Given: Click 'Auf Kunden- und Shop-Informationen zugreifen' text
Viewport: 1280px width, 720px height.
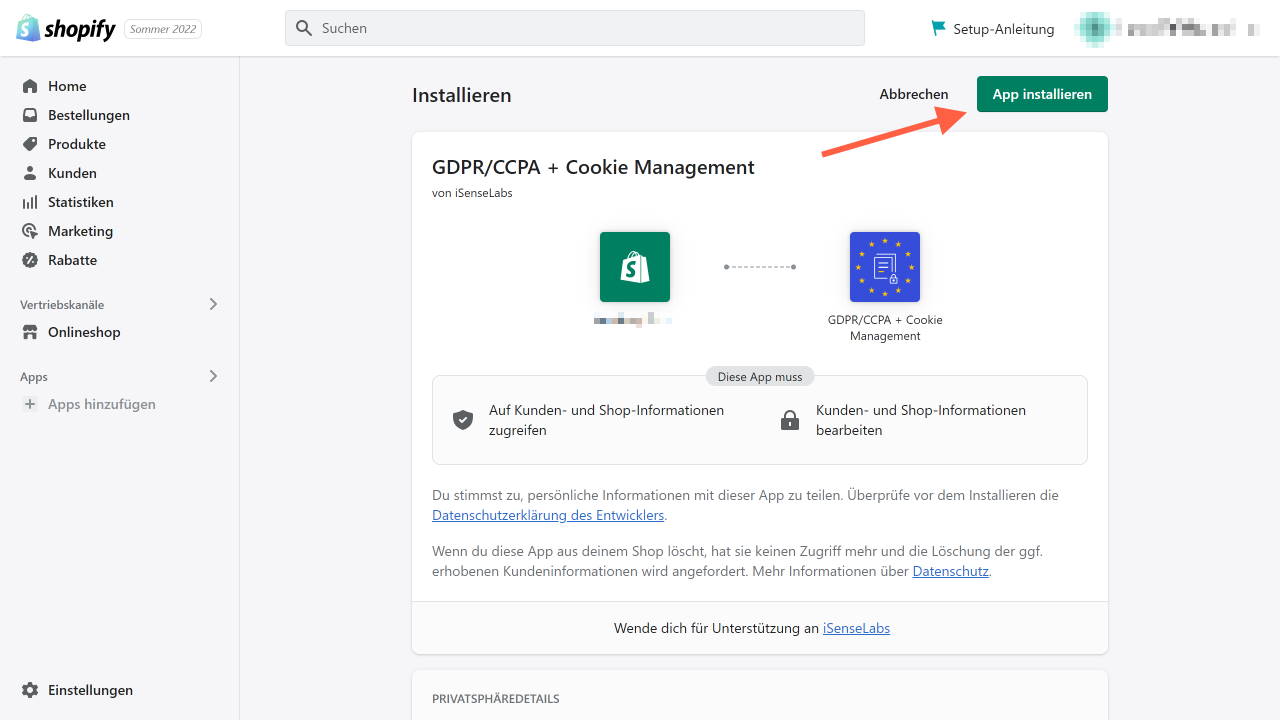Looking at the screenshot, I should 606,420.
